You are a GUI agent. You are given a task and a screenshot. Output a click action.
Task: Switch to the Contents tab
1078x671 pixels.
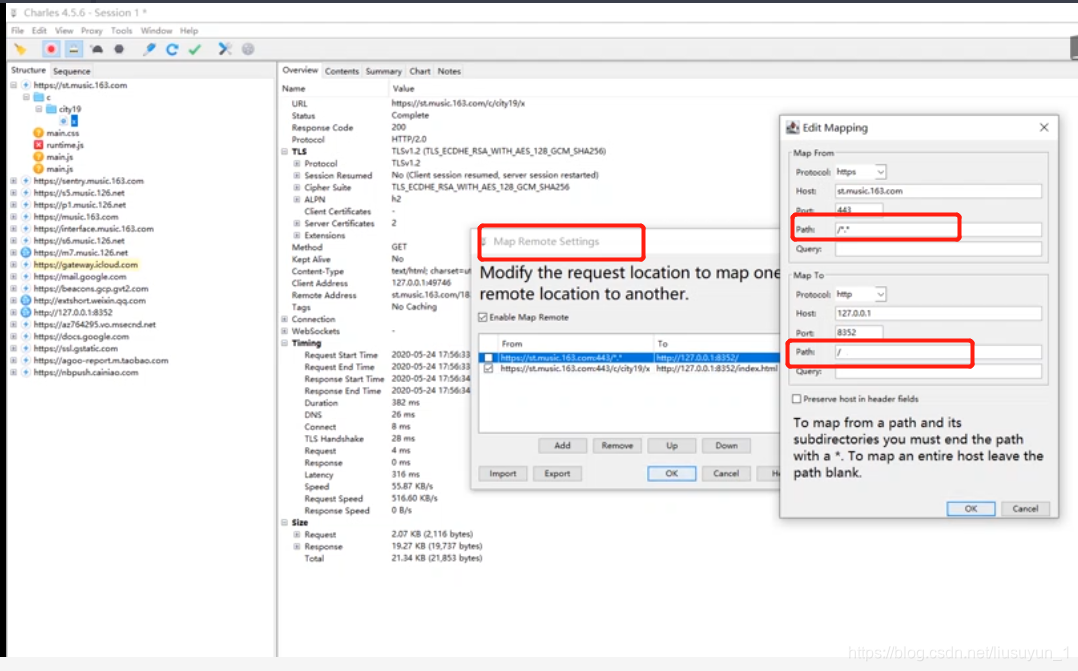(342, 71)
